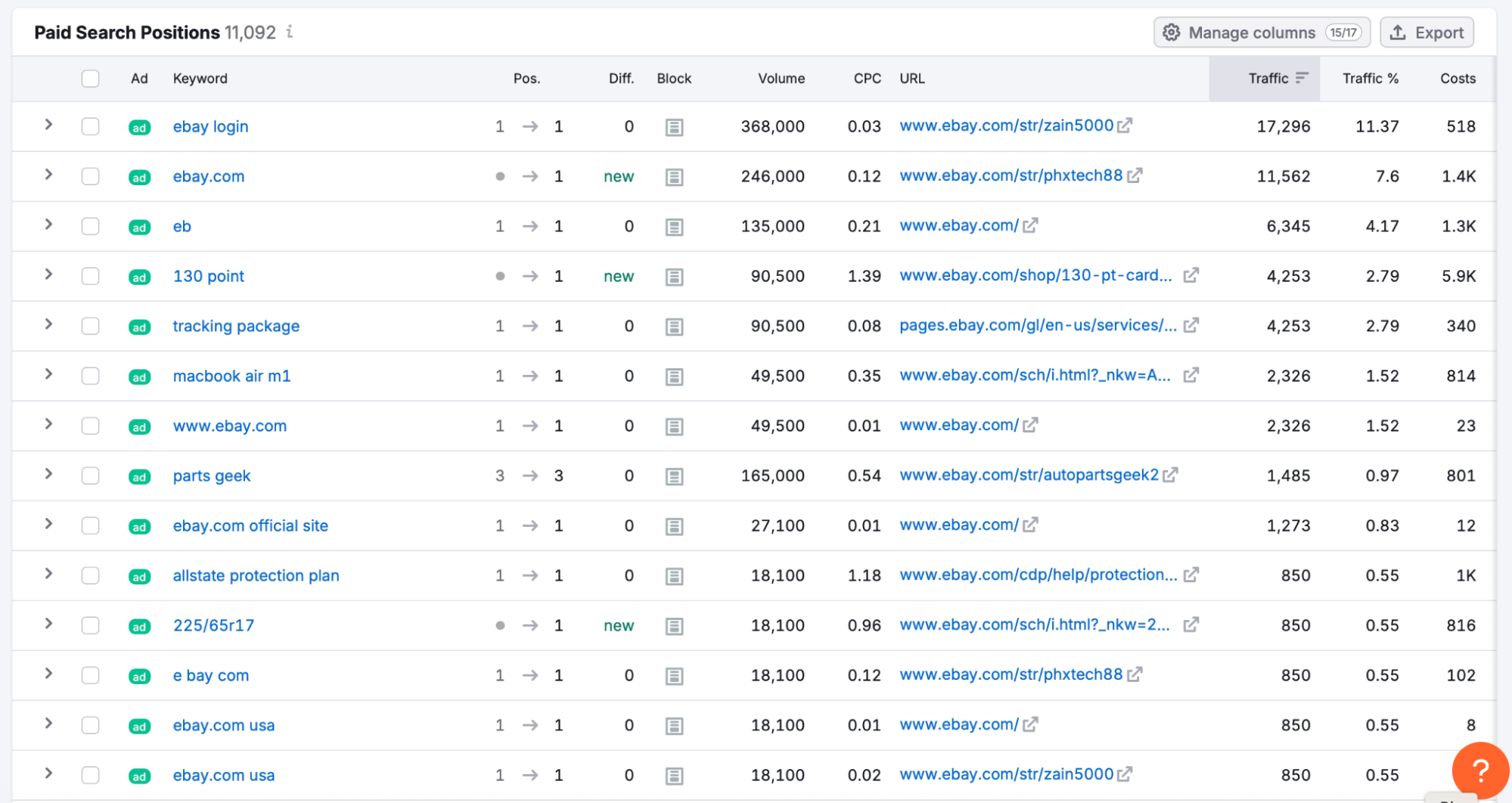Click the sort icon in the Traffic column header
1512x803 pixels.
tap(1302, 78)
